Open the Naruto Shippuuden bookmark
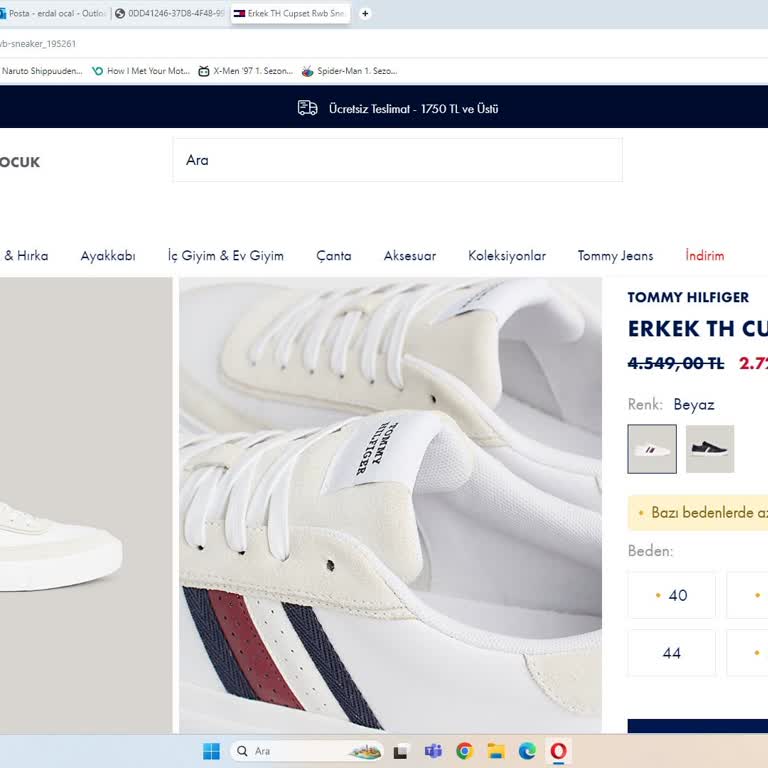Viewport: 768px width, 768px height. [x=42, y=71]
